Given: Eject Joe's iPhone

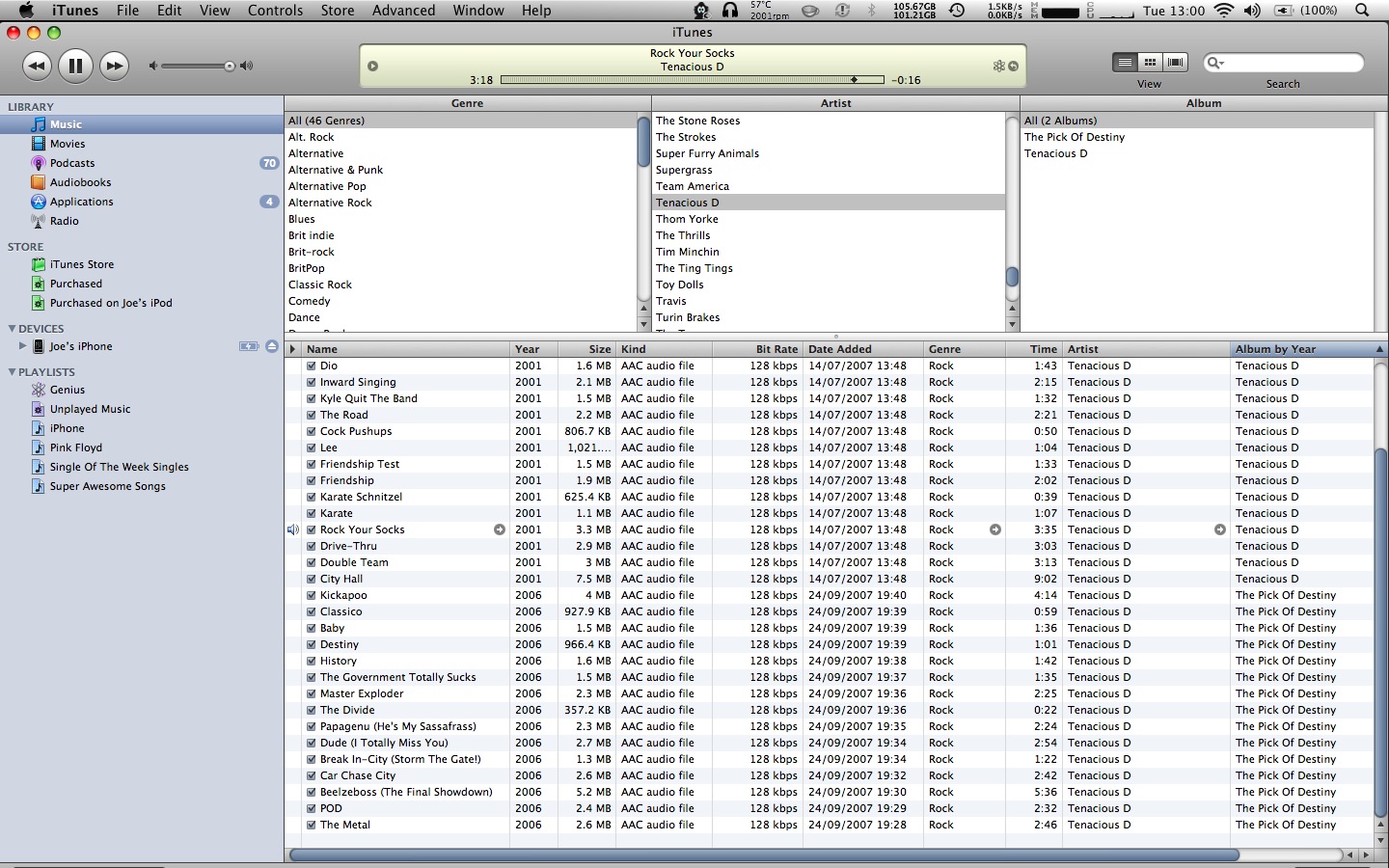Looking at the screenshot, I should [272, 346].
